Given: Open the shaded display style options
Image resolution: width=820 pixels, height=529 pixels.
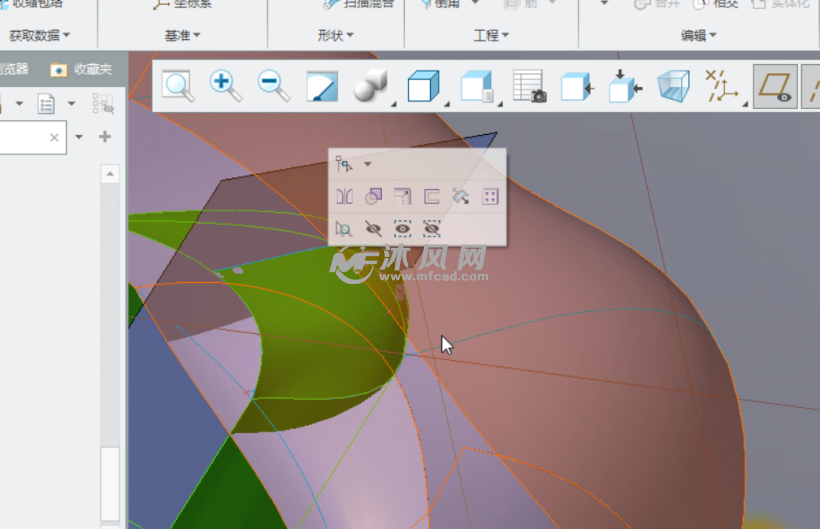Looking at the screenshot, I should (372, 86).
